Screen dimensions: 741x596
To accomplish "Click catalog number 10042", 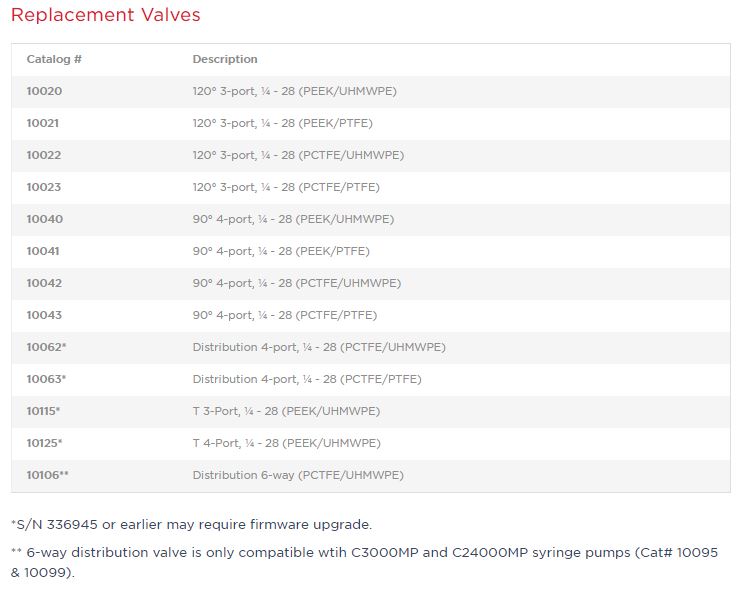I will tap(44, 283).
